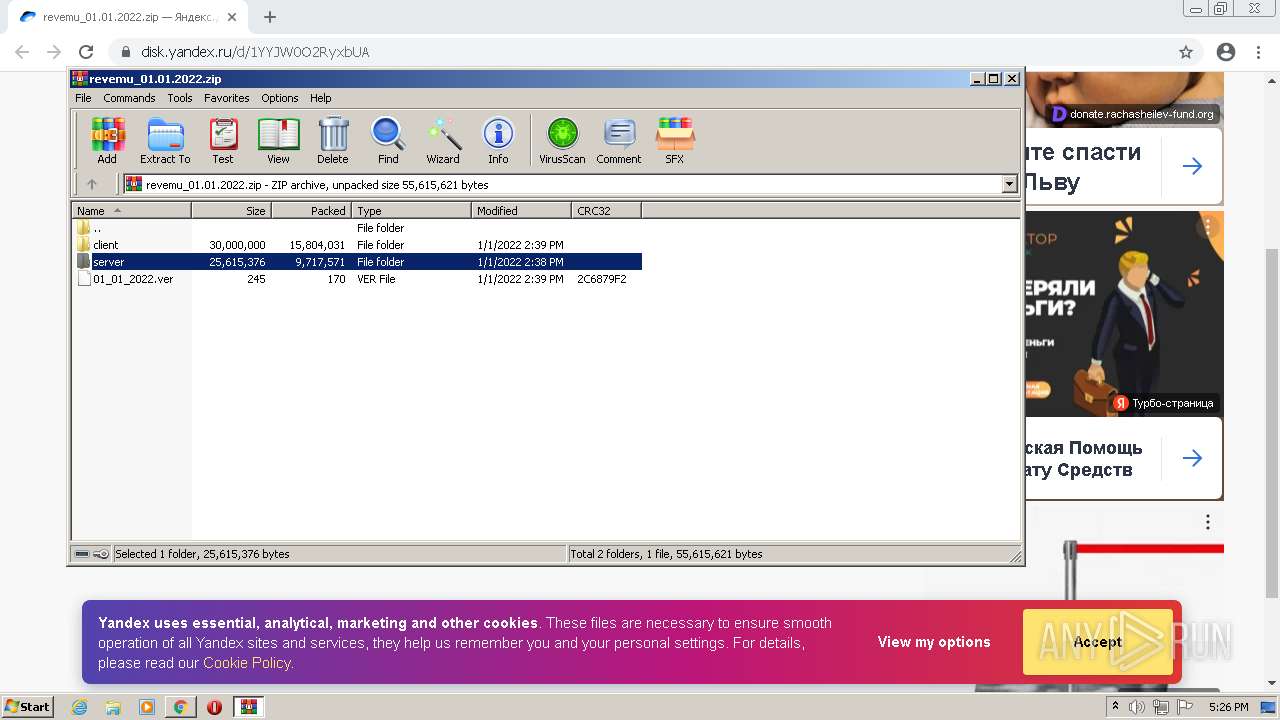
Task: Click the .ver file icon
Action: click(x=83, y=279)
